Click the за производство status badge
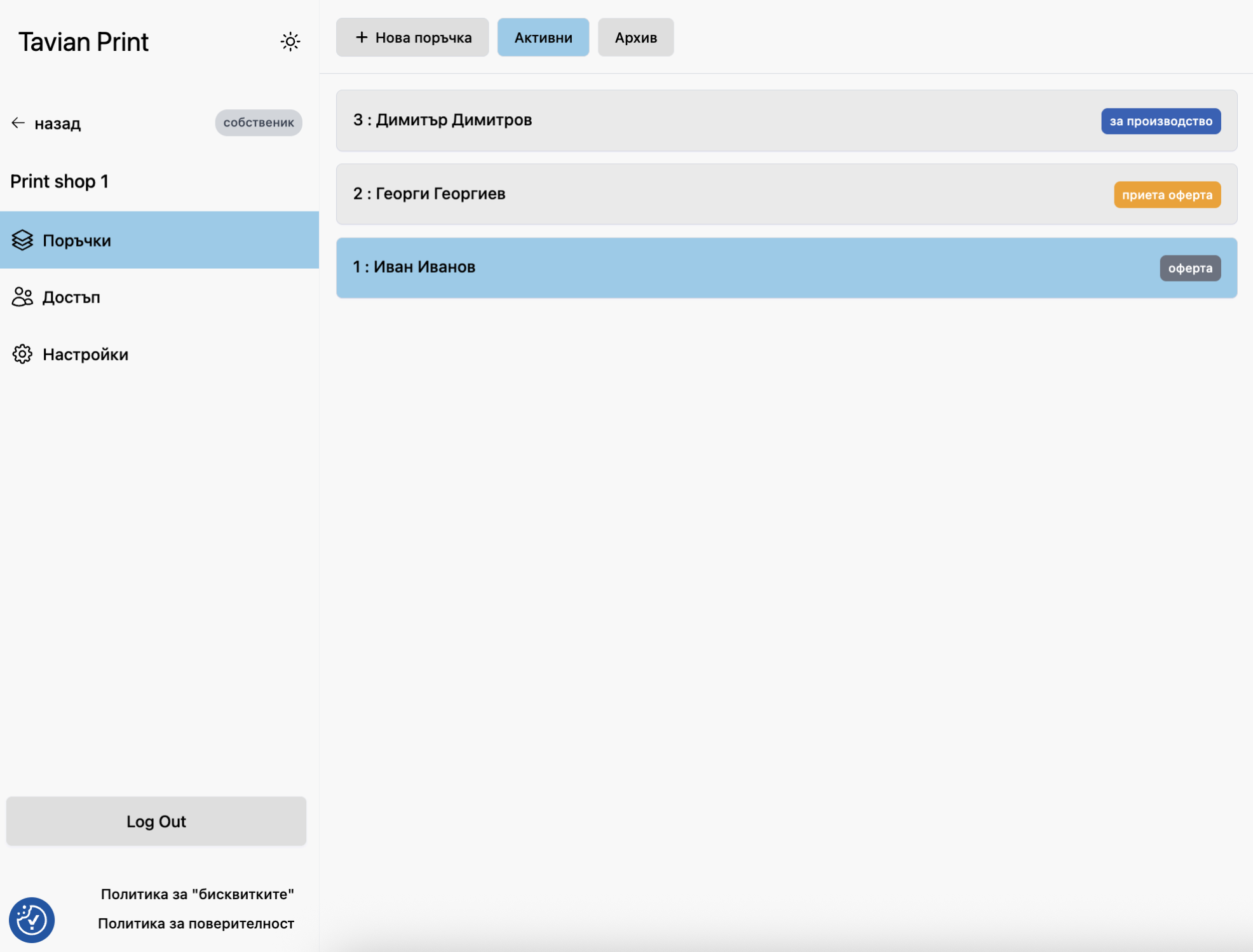 (1160, 121)
